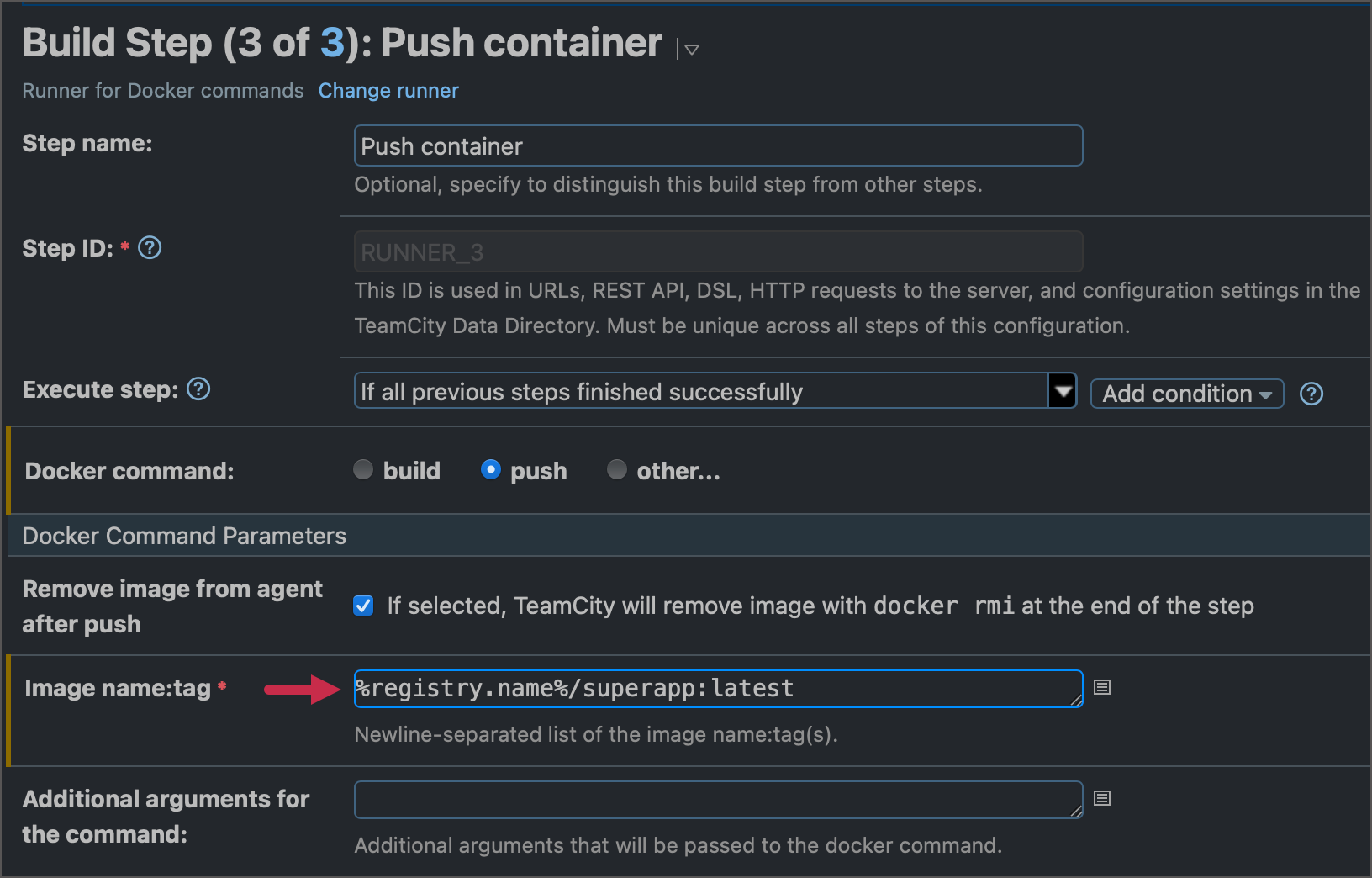Open the multiline editor for Additional arguments
The image size is (1372, 878).
coord(1101,798)
